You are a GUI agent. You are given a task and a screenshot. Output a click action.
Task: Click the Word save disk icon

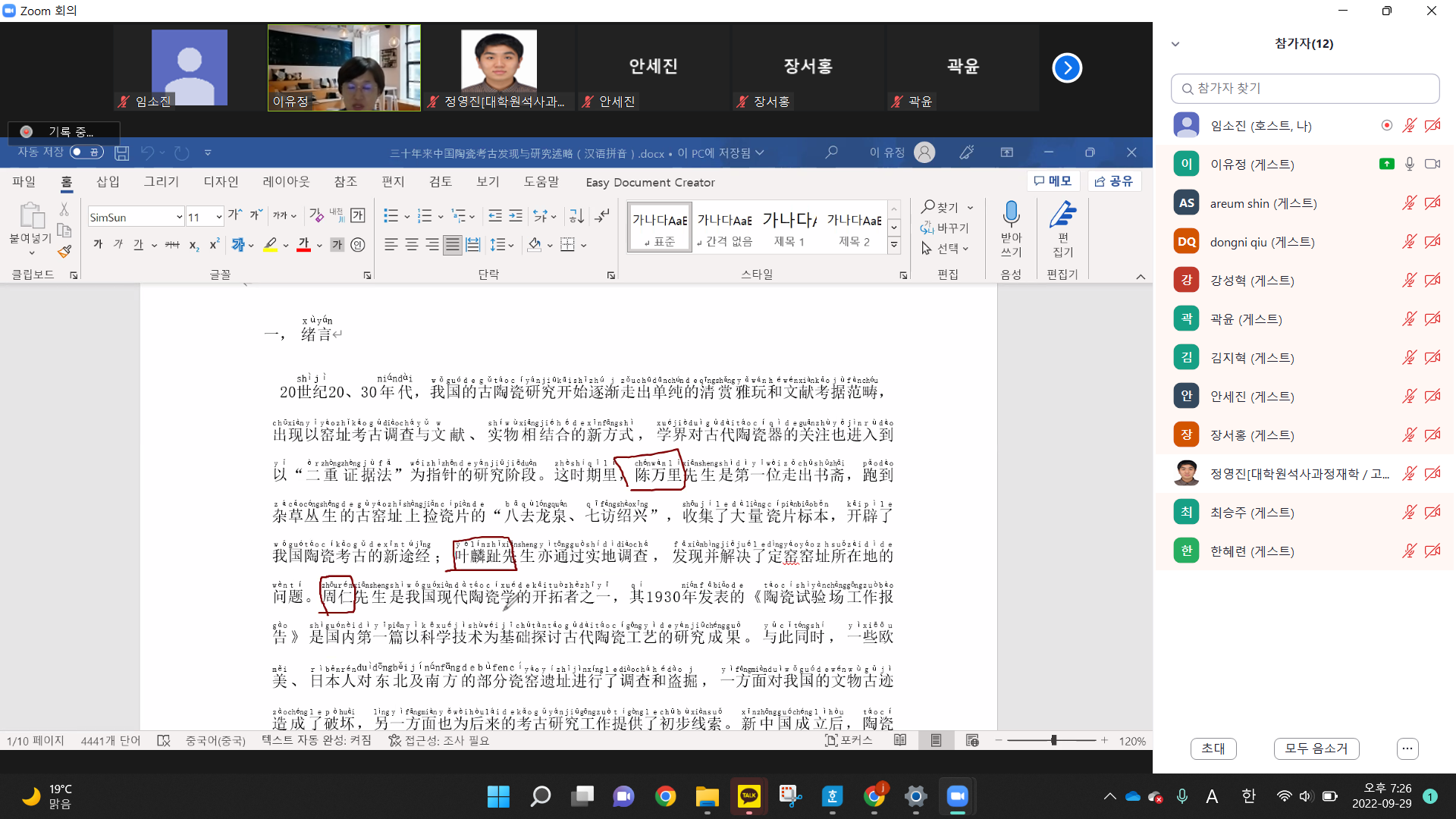tap(121, 153)
